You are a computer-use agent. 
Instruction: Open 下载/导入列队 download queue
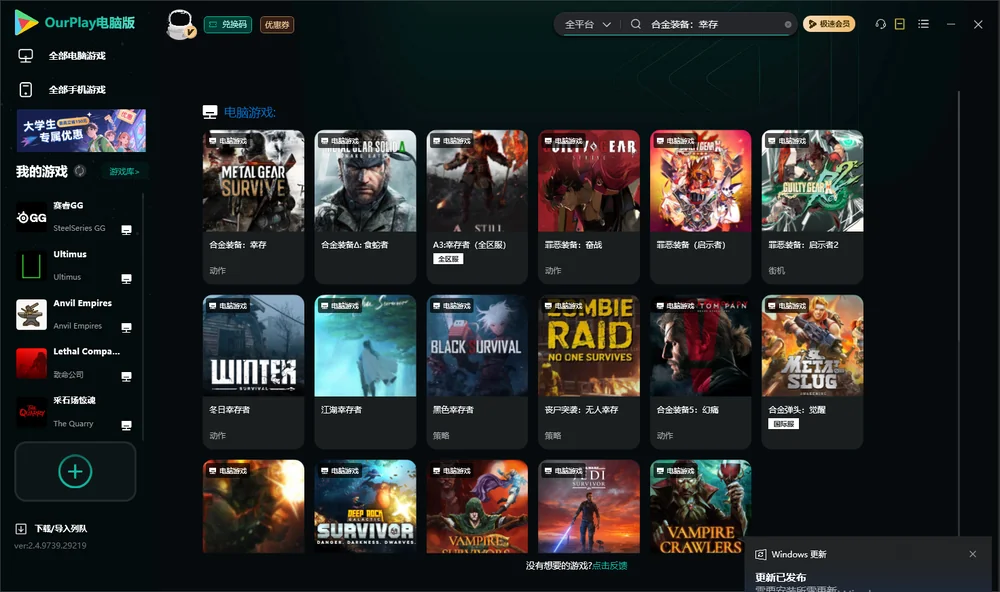pos(61,529)
